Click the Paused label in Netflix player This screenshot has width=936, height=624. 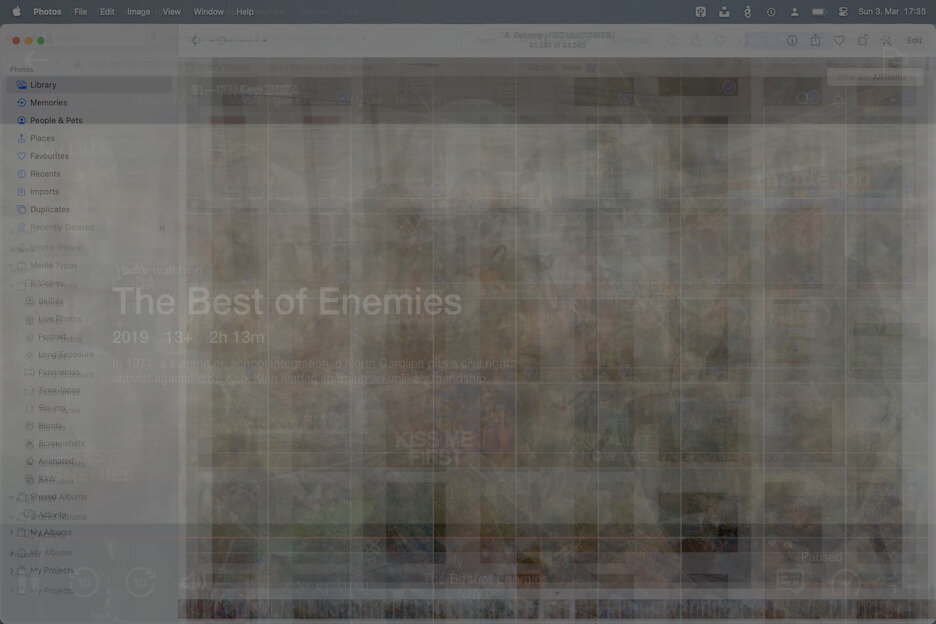click(821, 557)
